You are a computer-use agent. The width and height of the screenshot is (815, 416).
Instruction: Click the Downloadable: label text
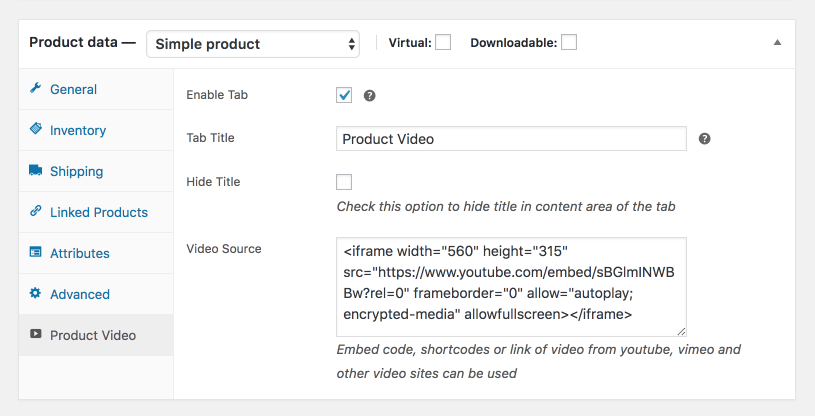(x=514, y=43)
